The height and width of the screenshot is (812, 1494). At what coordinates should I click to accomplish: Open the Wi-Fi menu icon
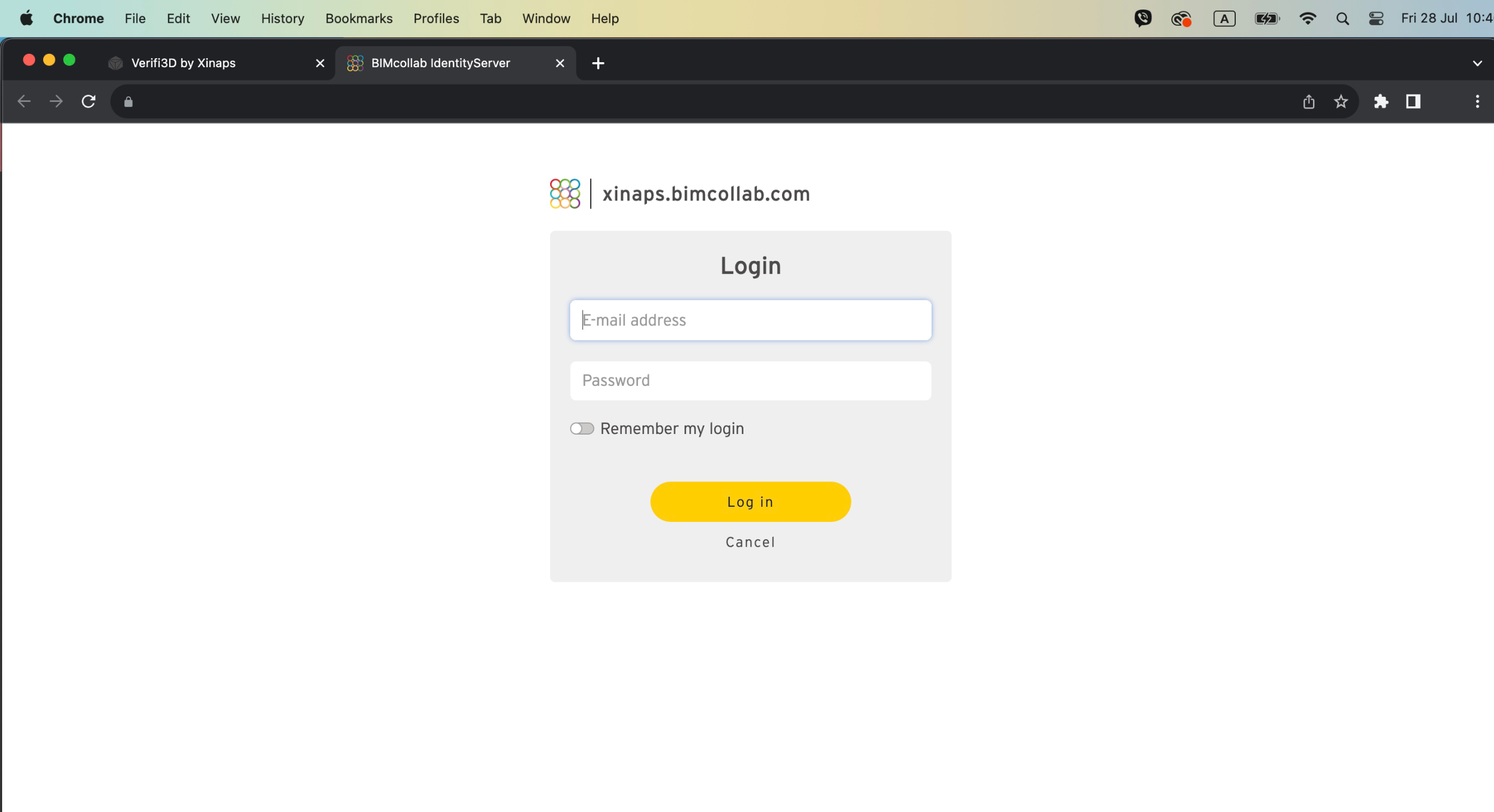tap(1307, 18)
